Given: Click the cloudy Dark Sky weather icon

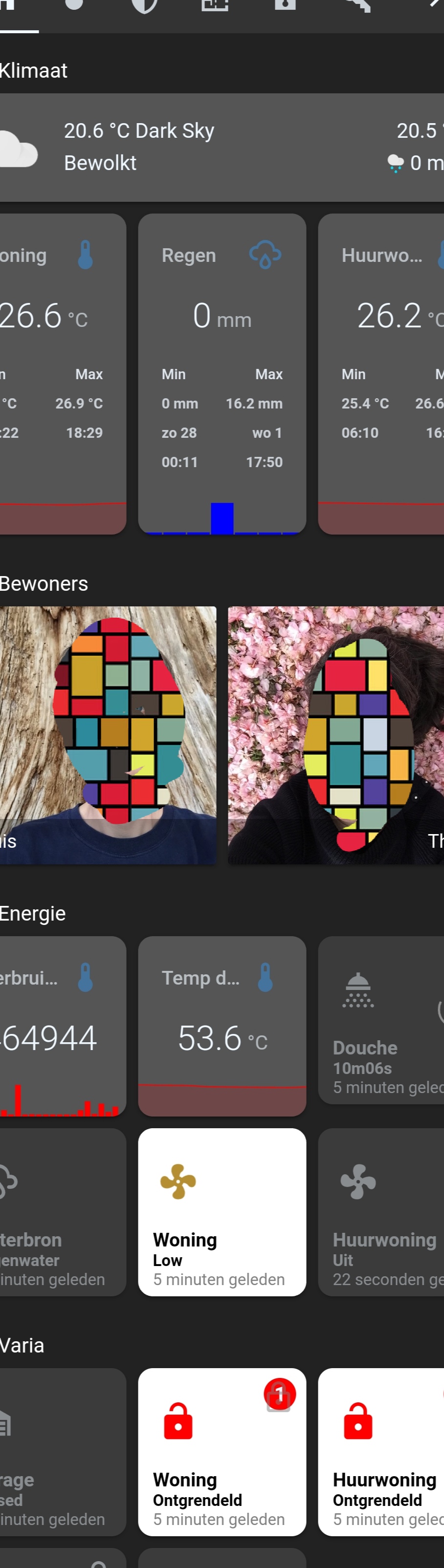Looking at the screenshot, I should (18, 148).
